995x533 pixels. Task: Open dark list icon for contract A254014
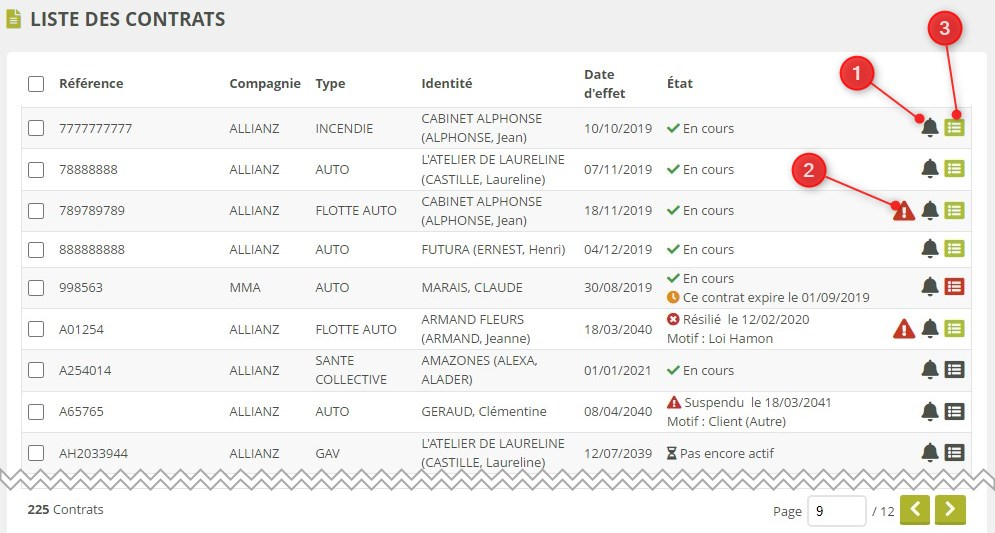tap(955, 370)
